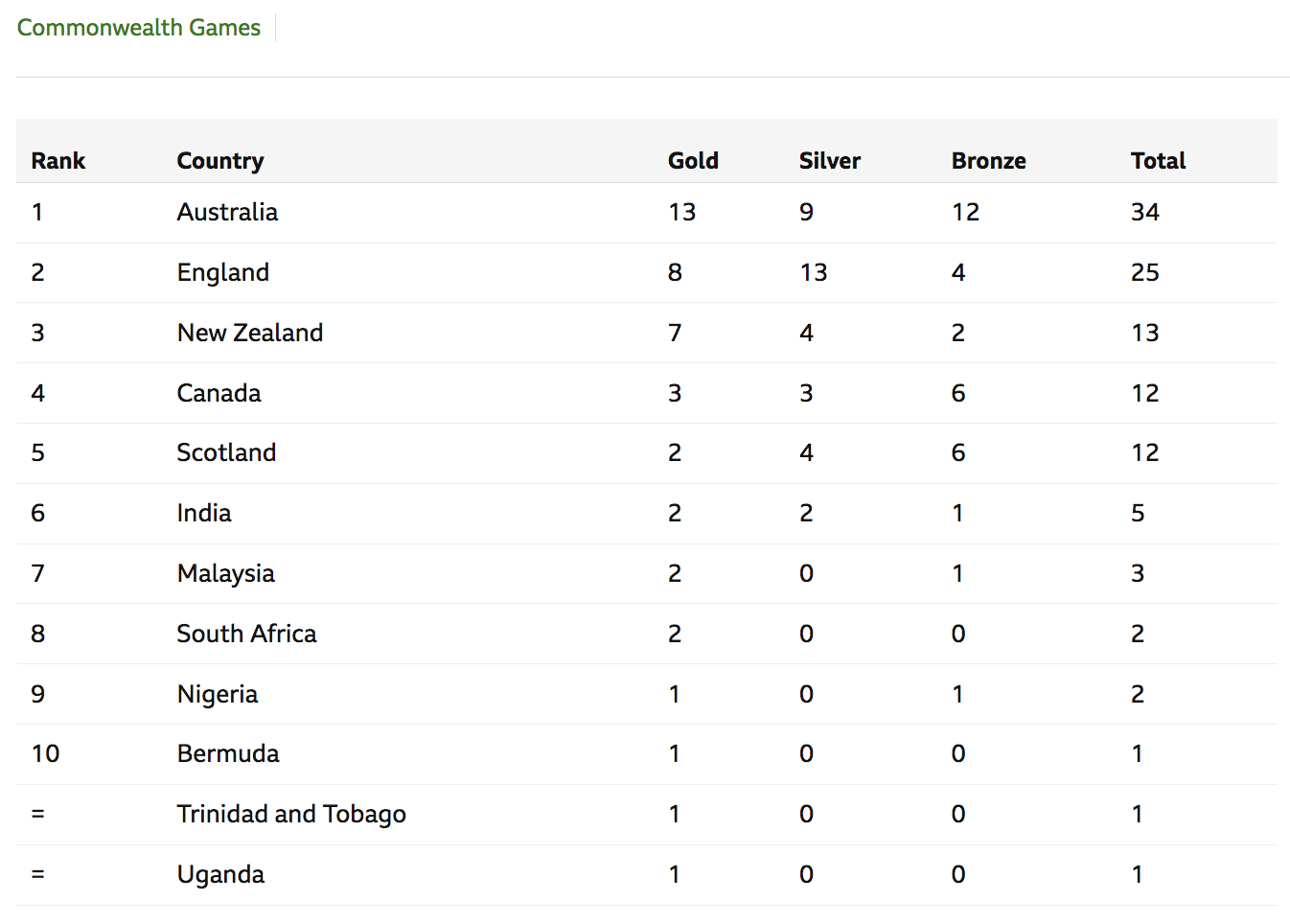The height and width of the screenshot is (924, 1290).
Task: Select the Country column header
Action: click(x=220, y=161)
